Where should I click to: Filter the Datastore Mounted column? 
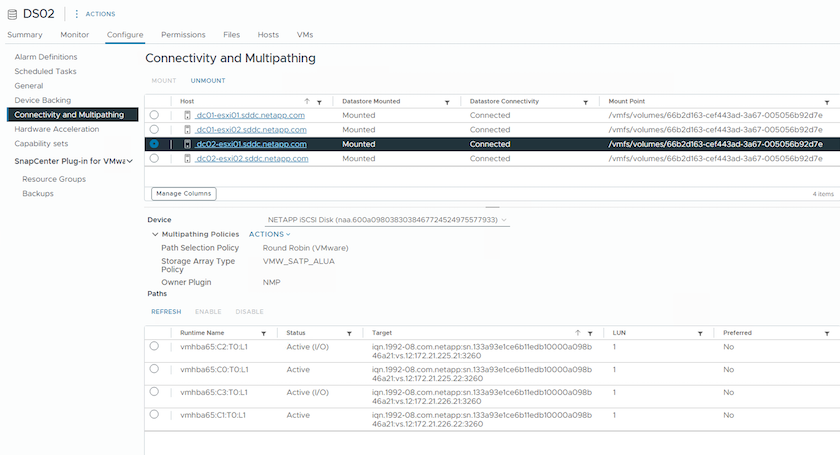(x=451, y=102)
